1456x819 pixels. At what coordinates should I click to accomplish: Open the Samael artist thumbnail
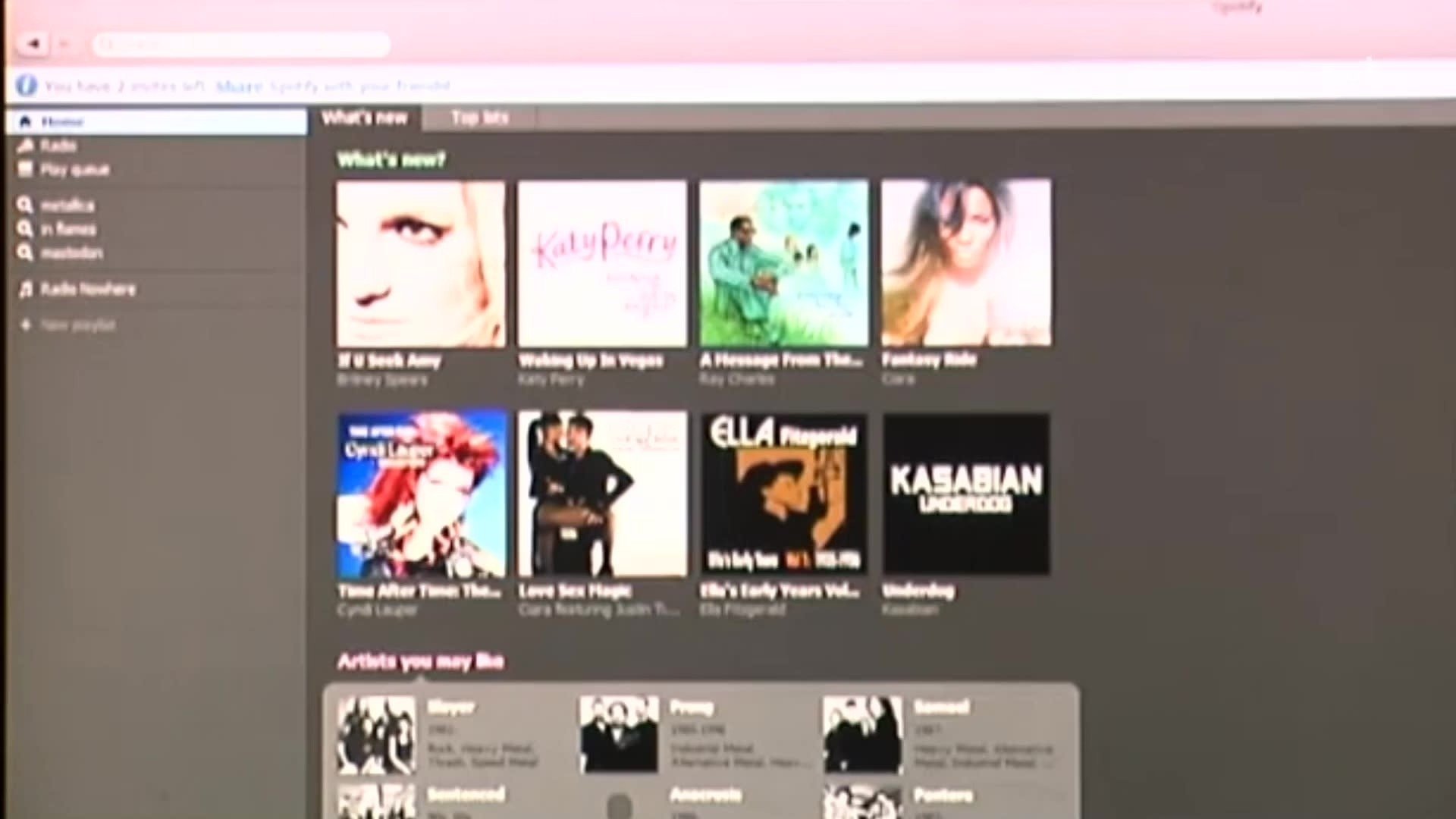click(863, 736)
